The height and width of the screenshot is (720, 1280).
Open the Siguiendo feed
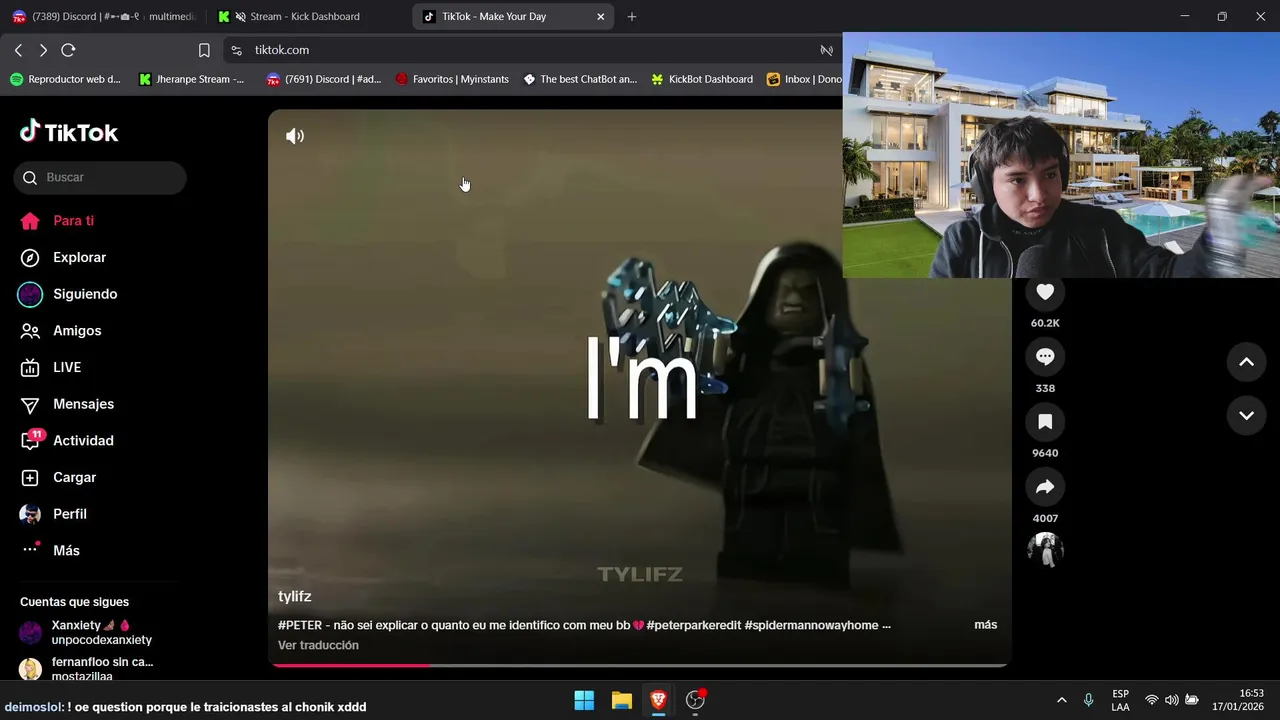tap(69, 294)
